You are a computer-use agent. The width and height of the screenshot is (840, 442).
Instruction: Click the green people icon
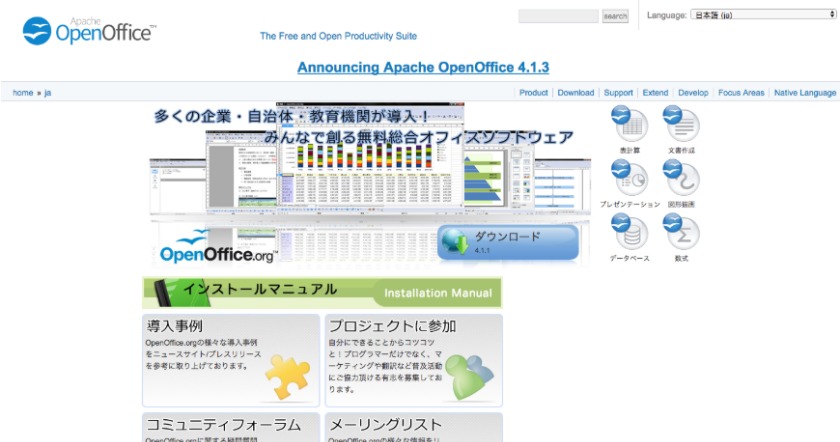pos(469,376)
